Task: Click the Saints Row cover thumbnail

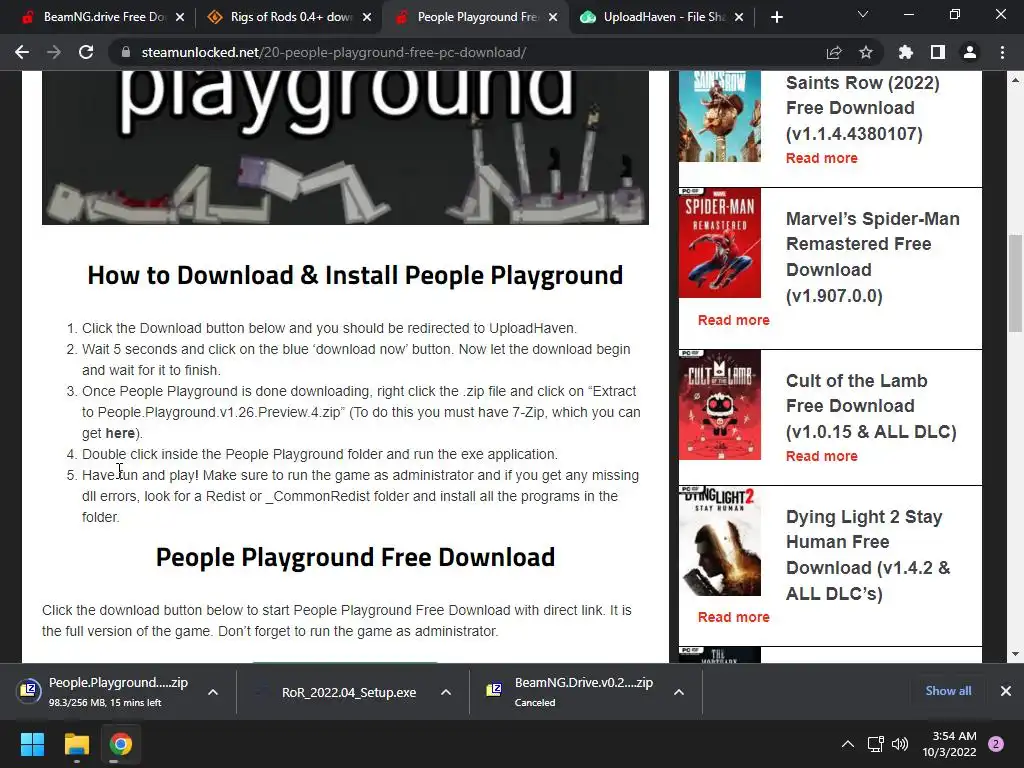Action: click(x=720, y=116)
